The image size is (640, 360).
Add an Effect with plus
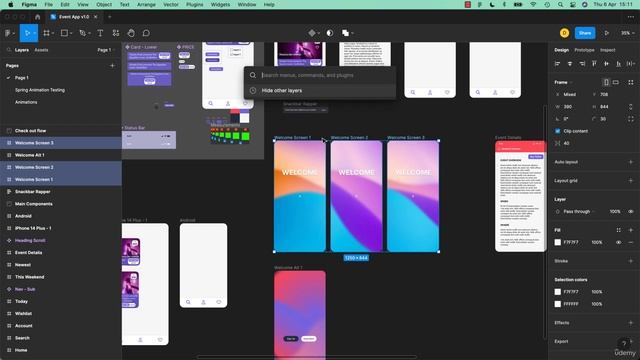[631, 323]
